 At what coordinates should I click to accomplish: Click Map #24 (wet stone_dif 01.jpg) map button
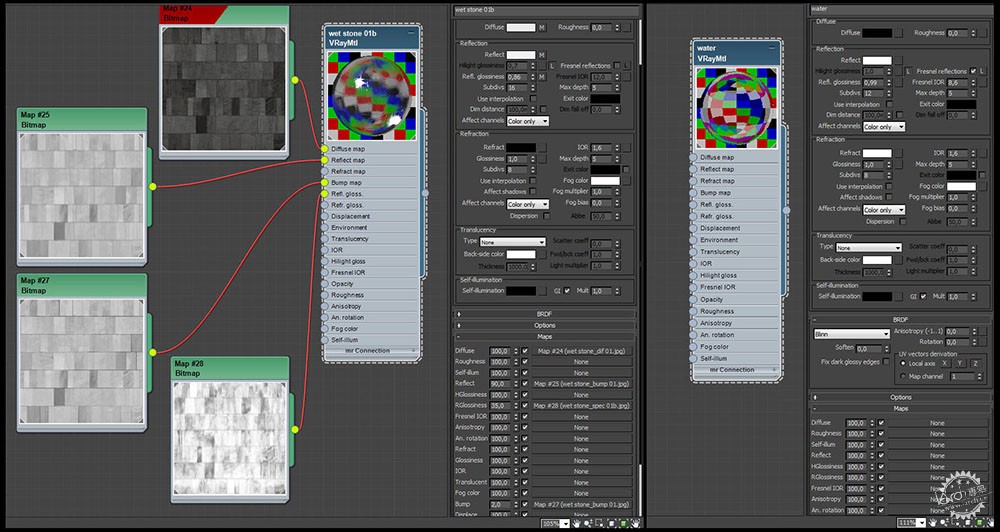[x=581, y=351]
